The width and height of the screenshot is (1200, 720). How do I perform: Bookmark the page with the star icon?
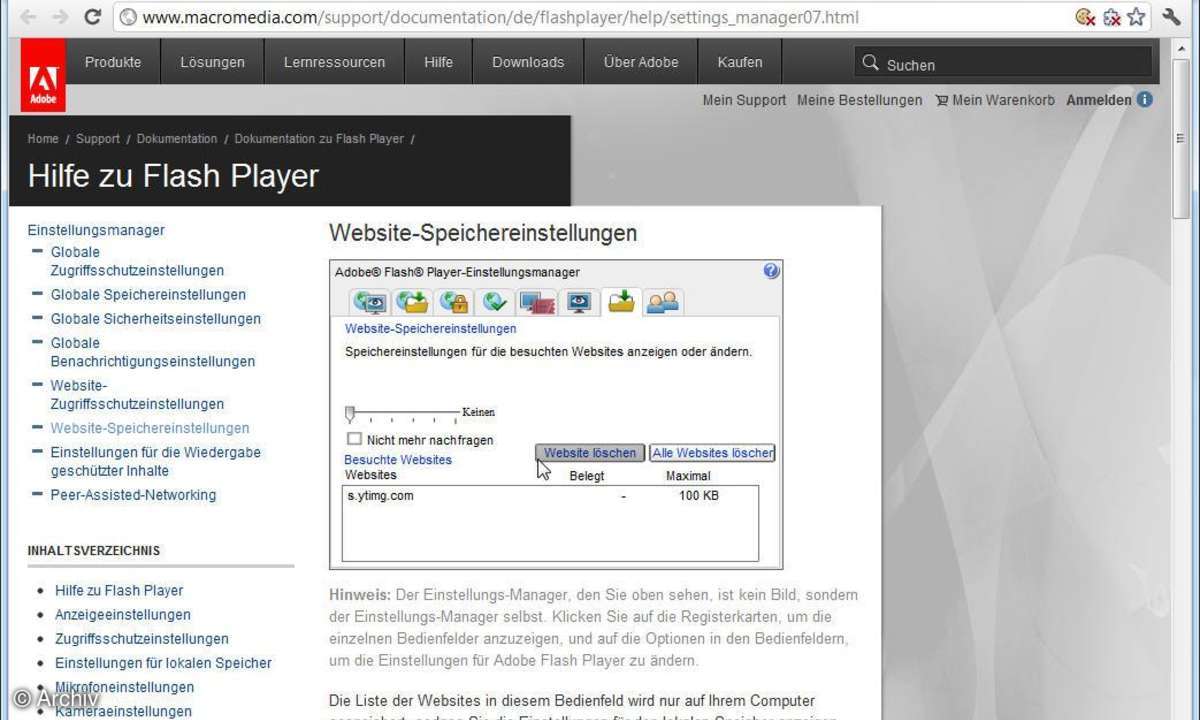pyautogui.click(x=1136, y=17)
